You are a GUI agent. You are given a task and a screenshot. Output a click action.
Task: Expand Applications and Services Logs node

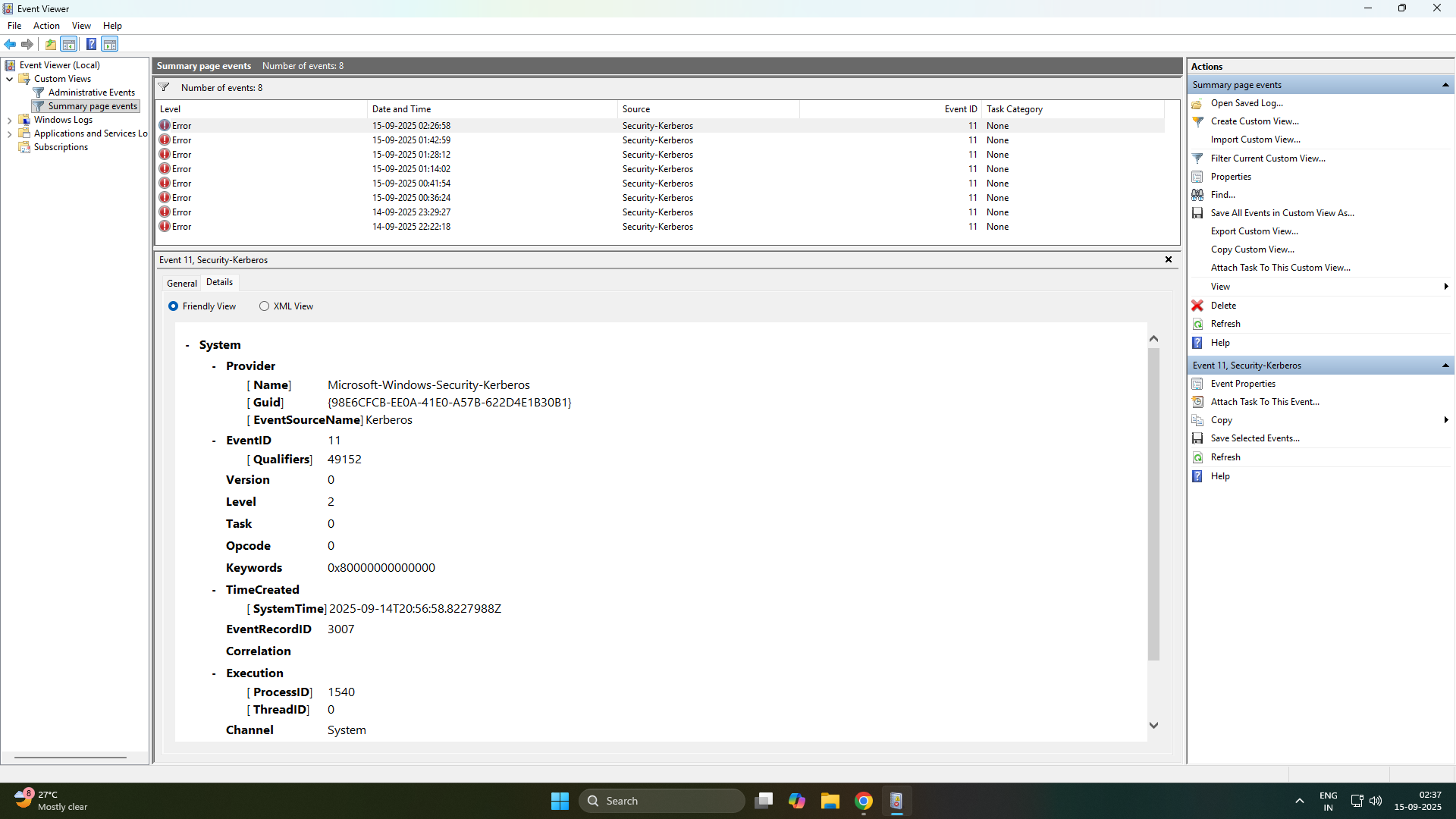pyautogui.click(x=10, y=133)
